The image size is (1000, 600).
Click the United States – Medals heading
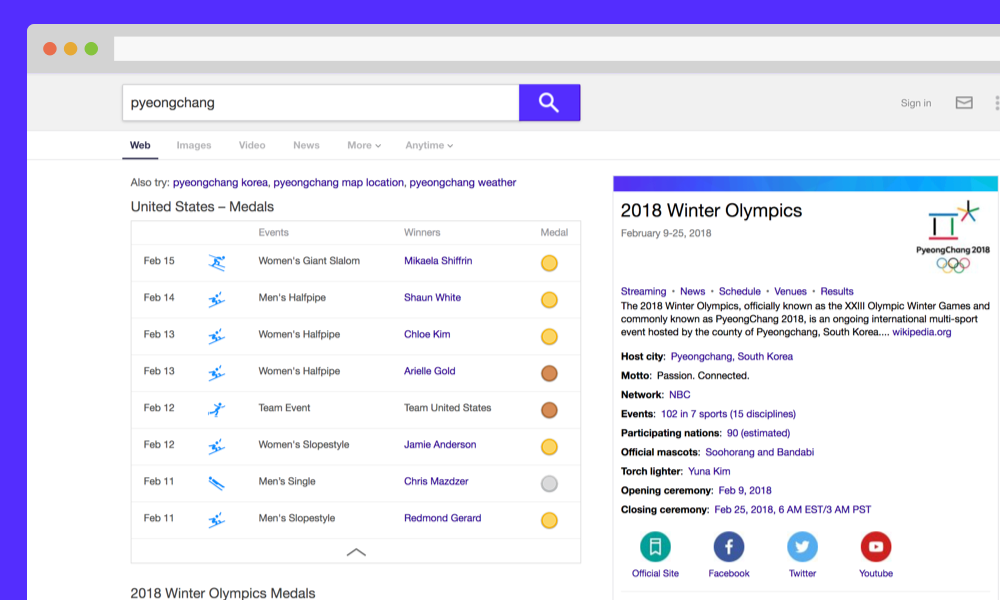click(202, 207)
